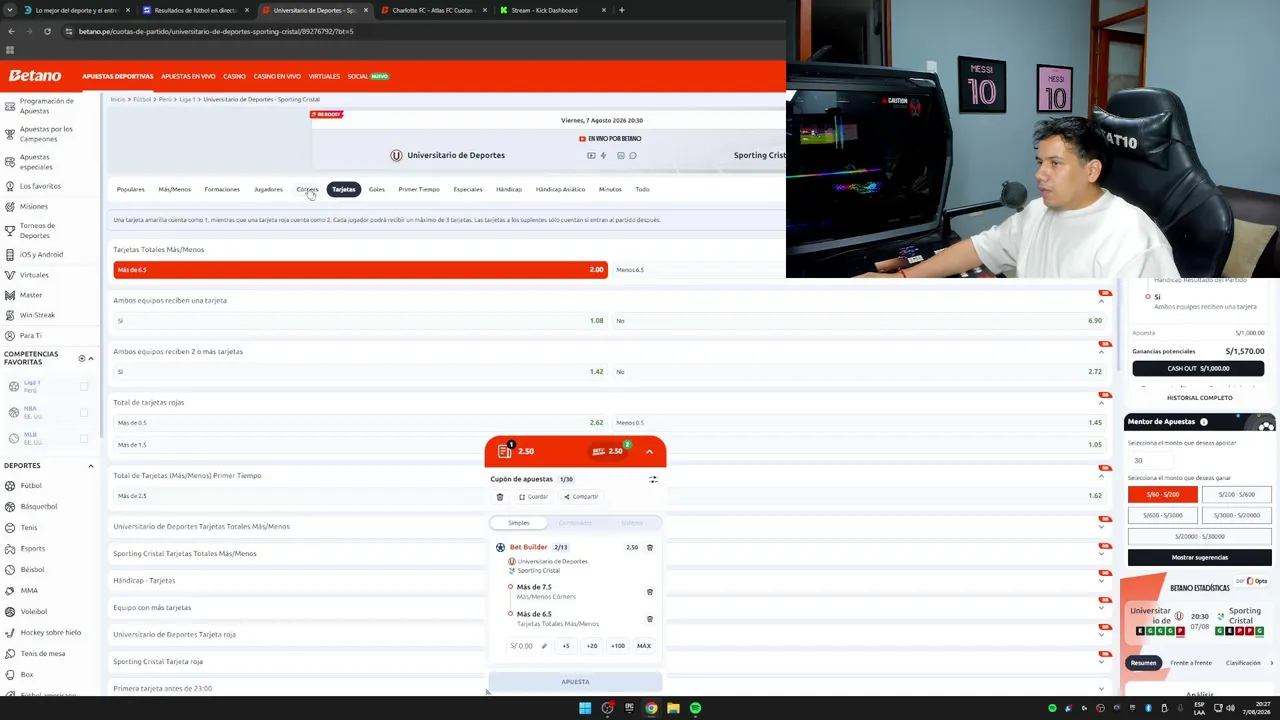Screen dimensions: 1280x720
Task: Switch to the Córners market tab
Action: (307, 189)
